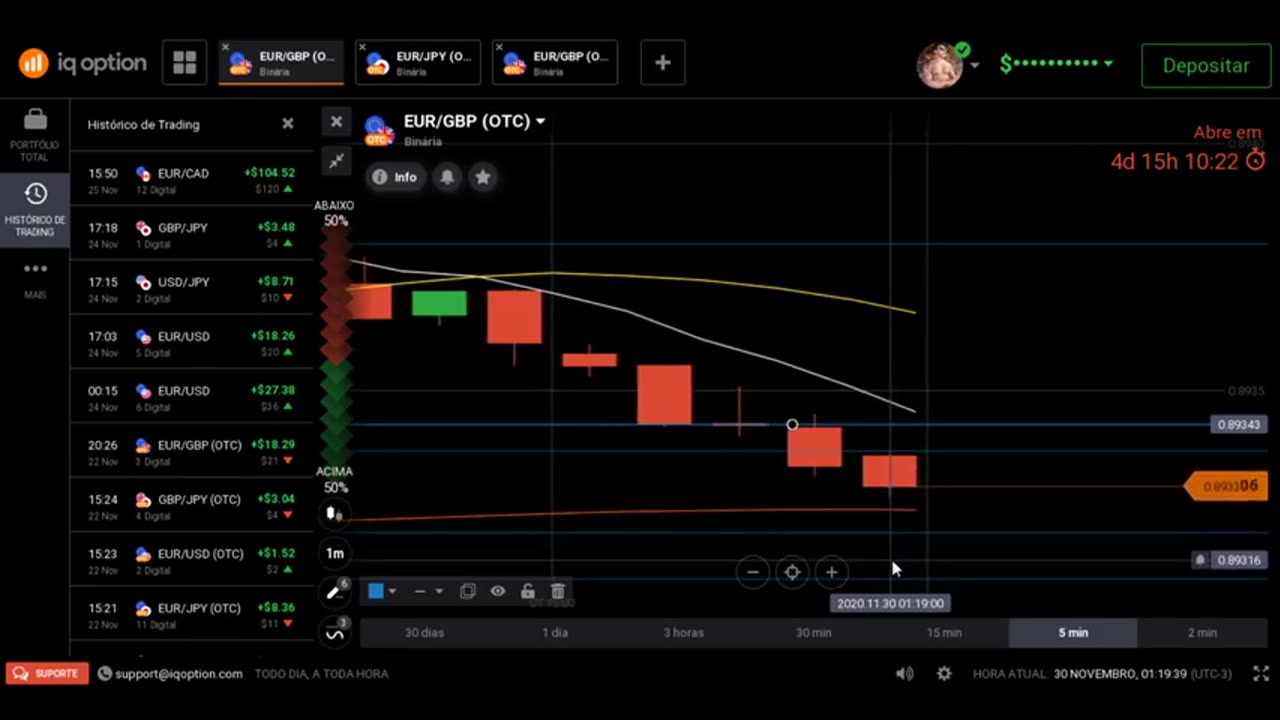Open the EUR/GBP (OTC) 20:26 trade entry
Image resolution: width=1280 pixels, height=720 pixels.
[x=191, y=452]
